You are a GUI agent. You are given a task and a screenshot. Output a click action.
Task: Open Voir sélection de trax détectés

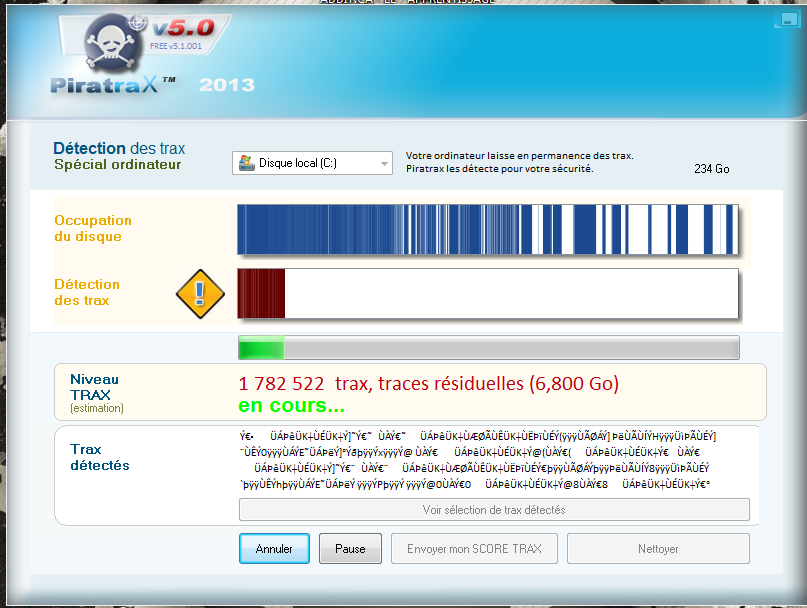pos(494,510)
